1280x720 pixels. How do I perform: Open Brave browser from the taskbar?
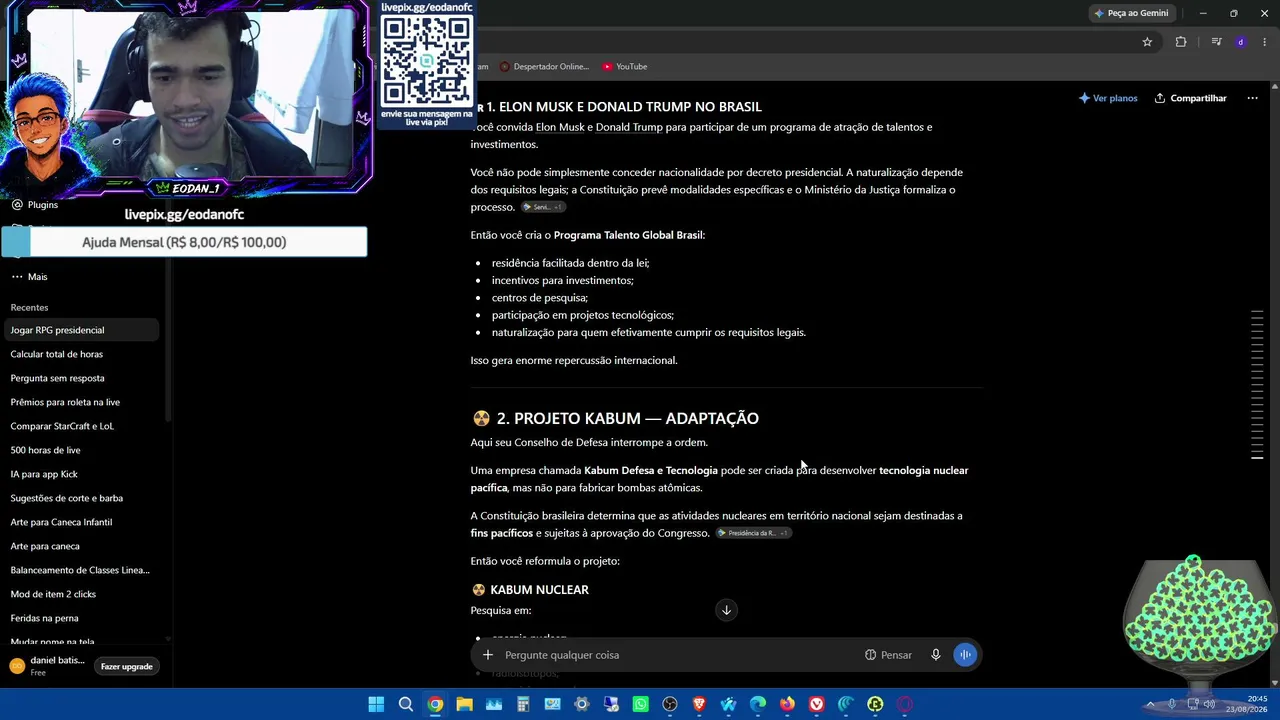[x=699, y=705]
